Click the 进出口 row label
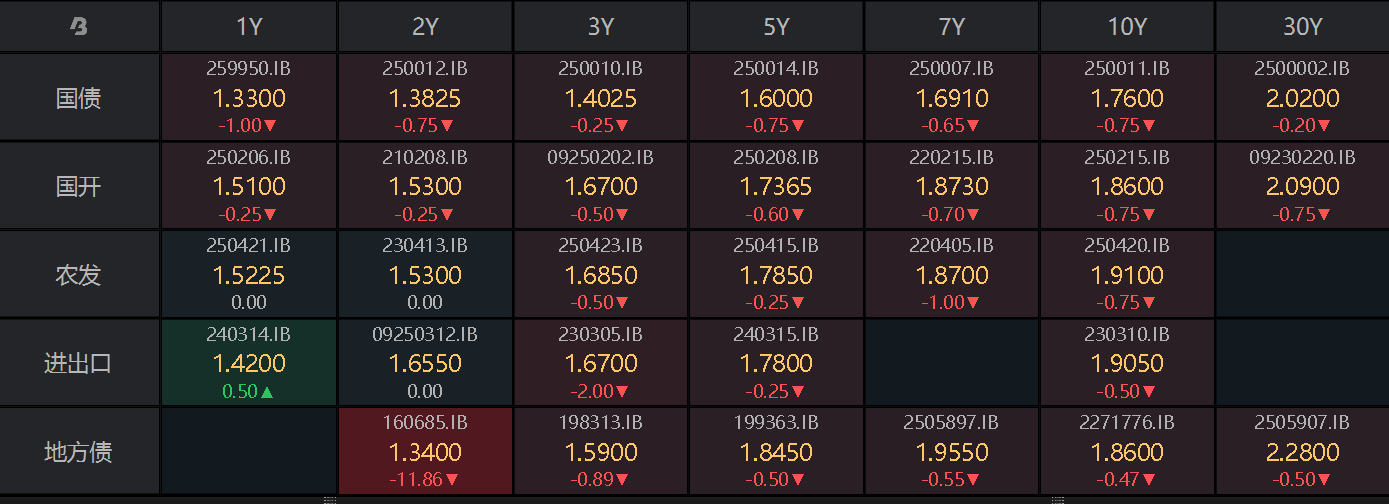Image resolution: width=1389 pixels, height=504 pixels. point(79,363)
